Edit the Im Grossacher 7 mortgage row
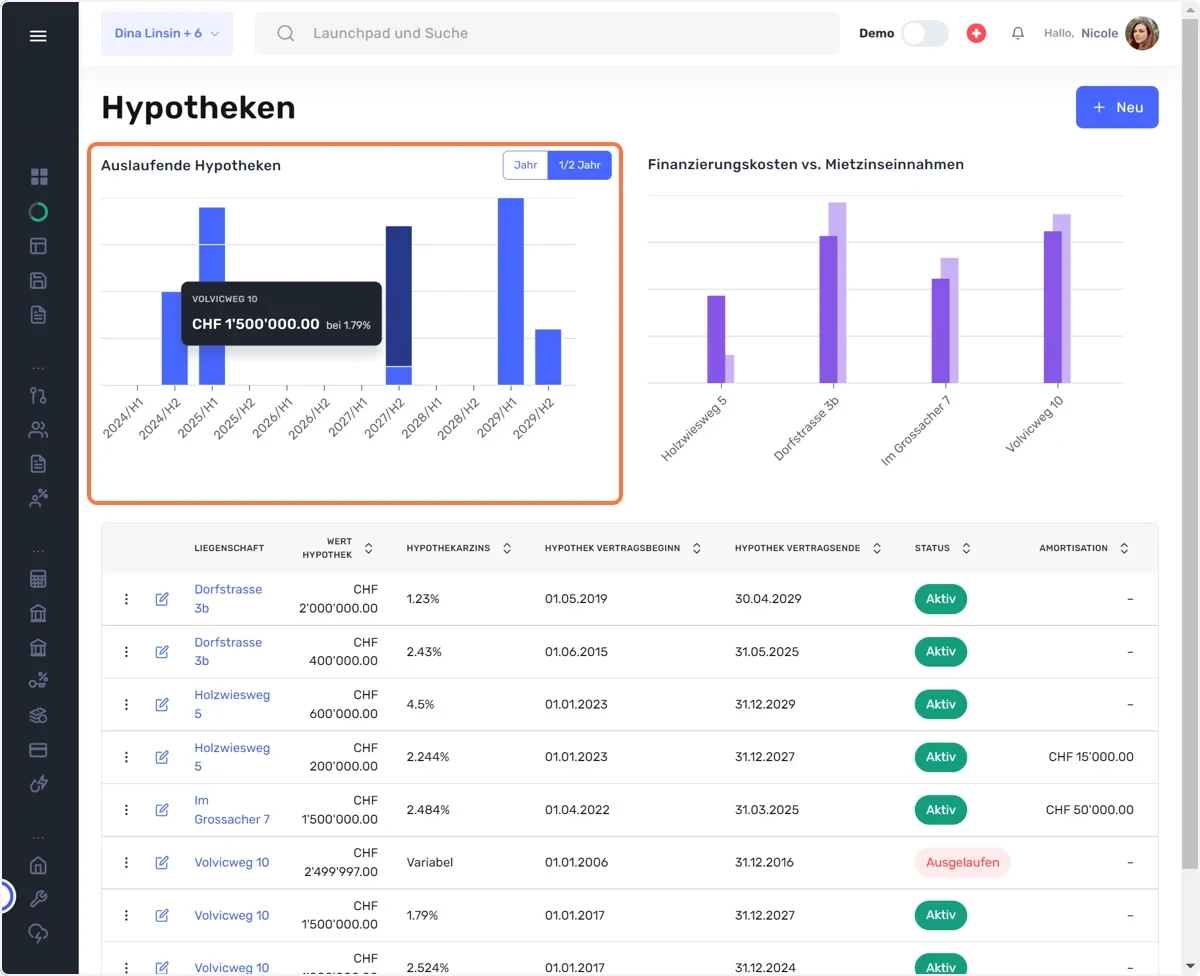 tap(162, 810)
